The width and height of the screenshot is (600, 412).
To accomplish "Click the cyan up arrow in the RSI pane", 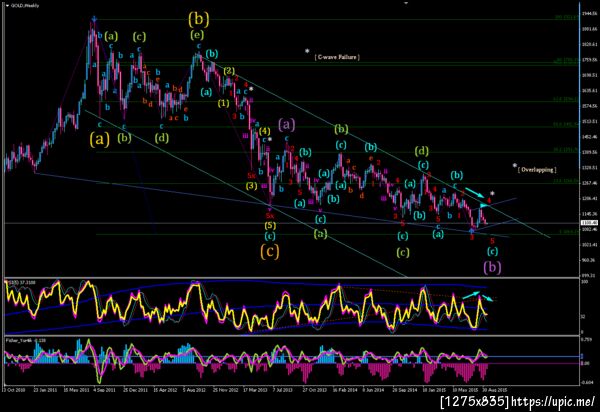I will [471, 295].
